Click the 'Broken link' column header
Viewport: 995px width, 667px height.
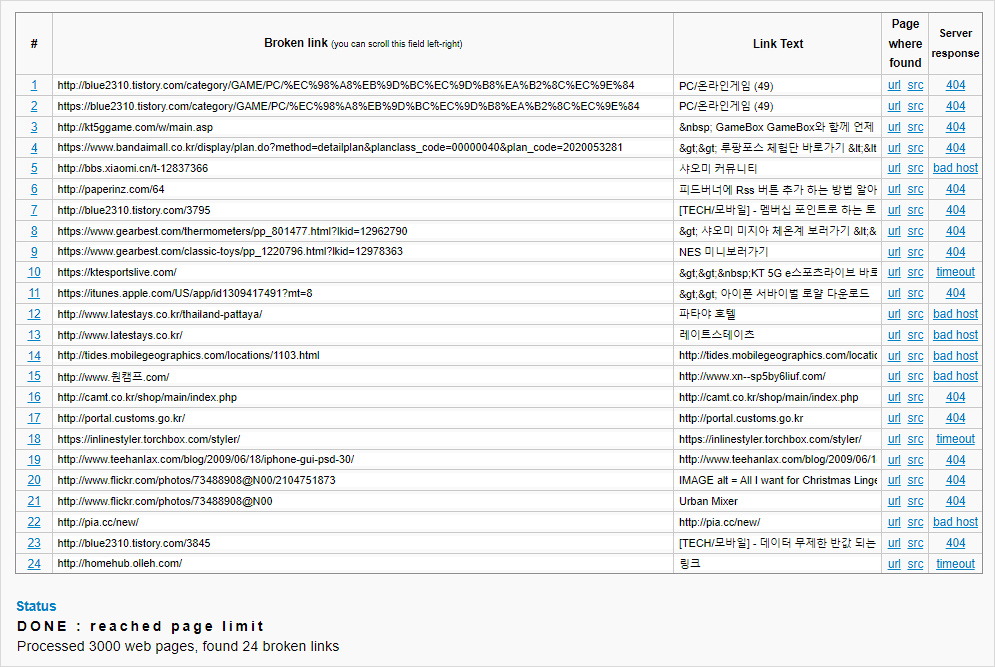pos(362,43)
